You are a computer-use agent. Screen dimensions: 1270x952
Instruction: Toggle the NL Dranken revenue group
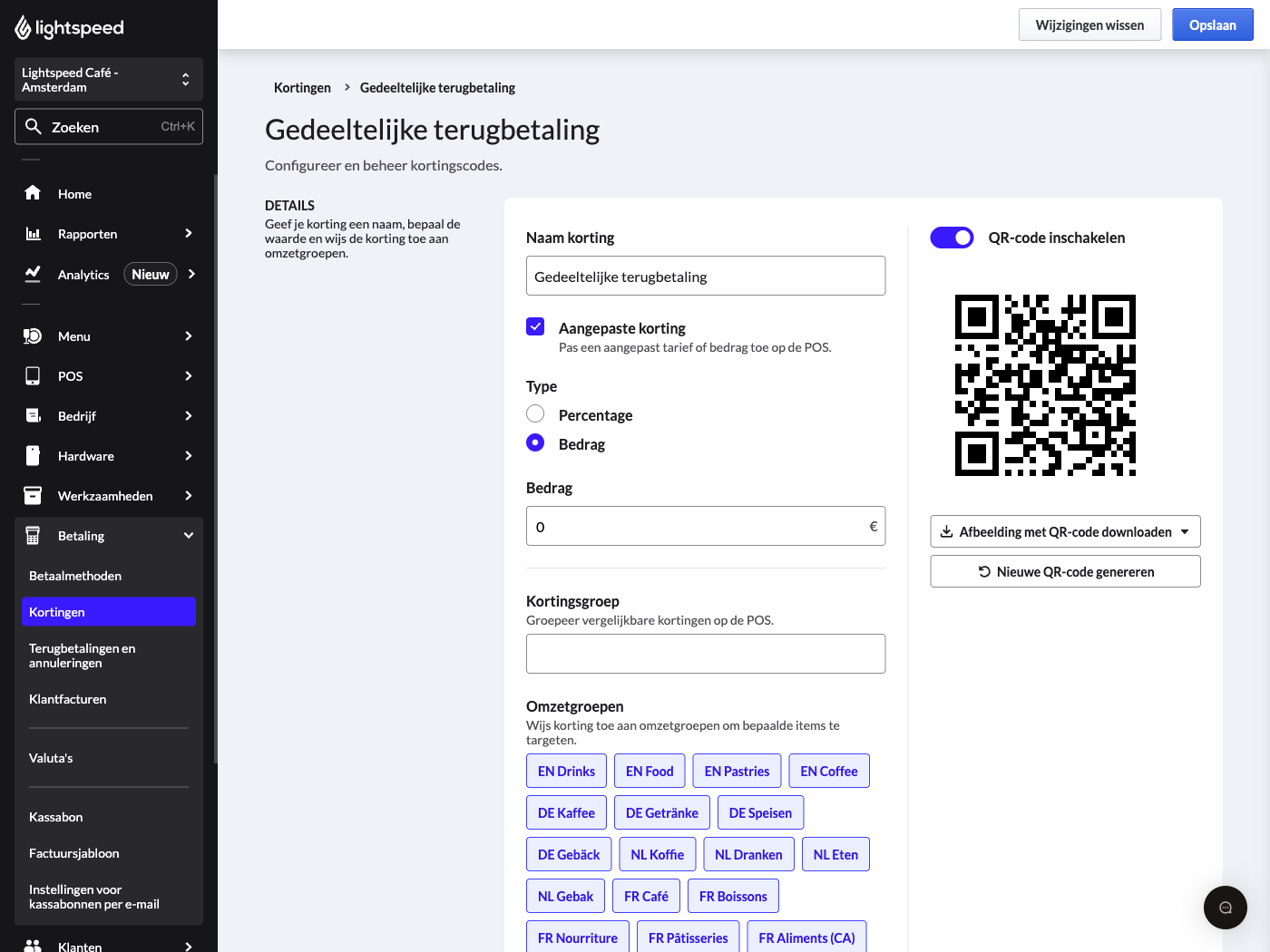point(748,854)
